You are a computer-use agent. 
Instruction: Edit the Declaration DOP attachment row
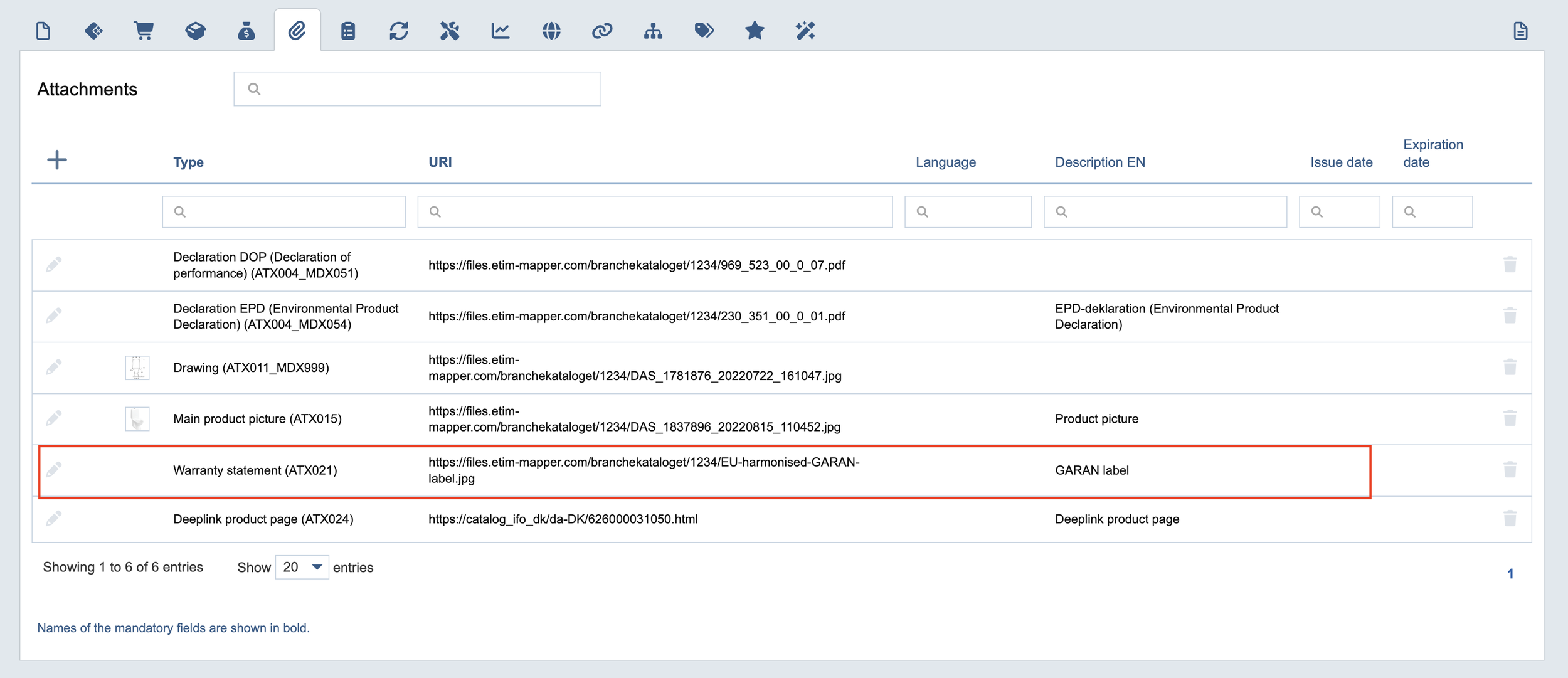point(54,264)
